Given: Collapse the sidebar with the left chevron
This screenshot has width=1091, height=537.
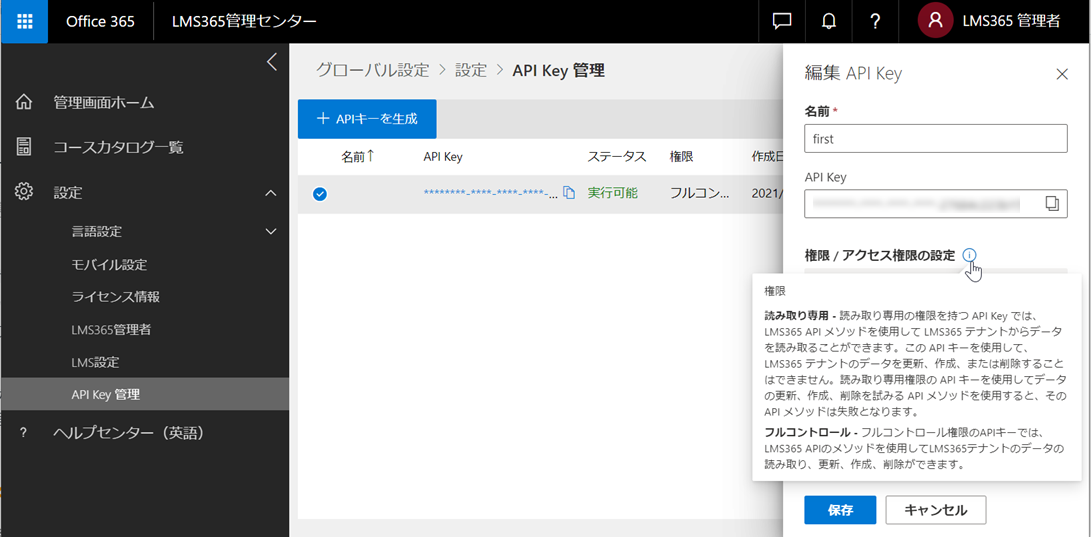Looking at the screenshot, I should point(271,62).
